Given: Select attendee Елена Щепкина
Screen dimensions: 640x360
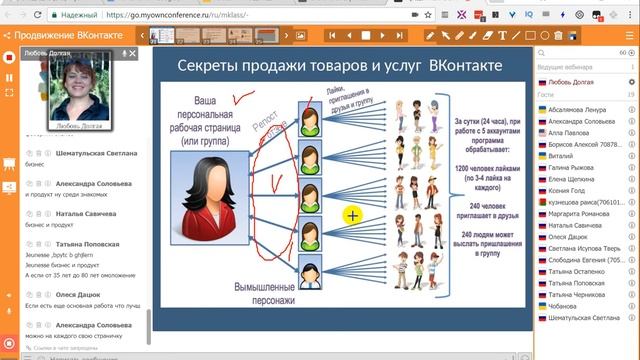Looking at the screenshot, I should [571, 179].
